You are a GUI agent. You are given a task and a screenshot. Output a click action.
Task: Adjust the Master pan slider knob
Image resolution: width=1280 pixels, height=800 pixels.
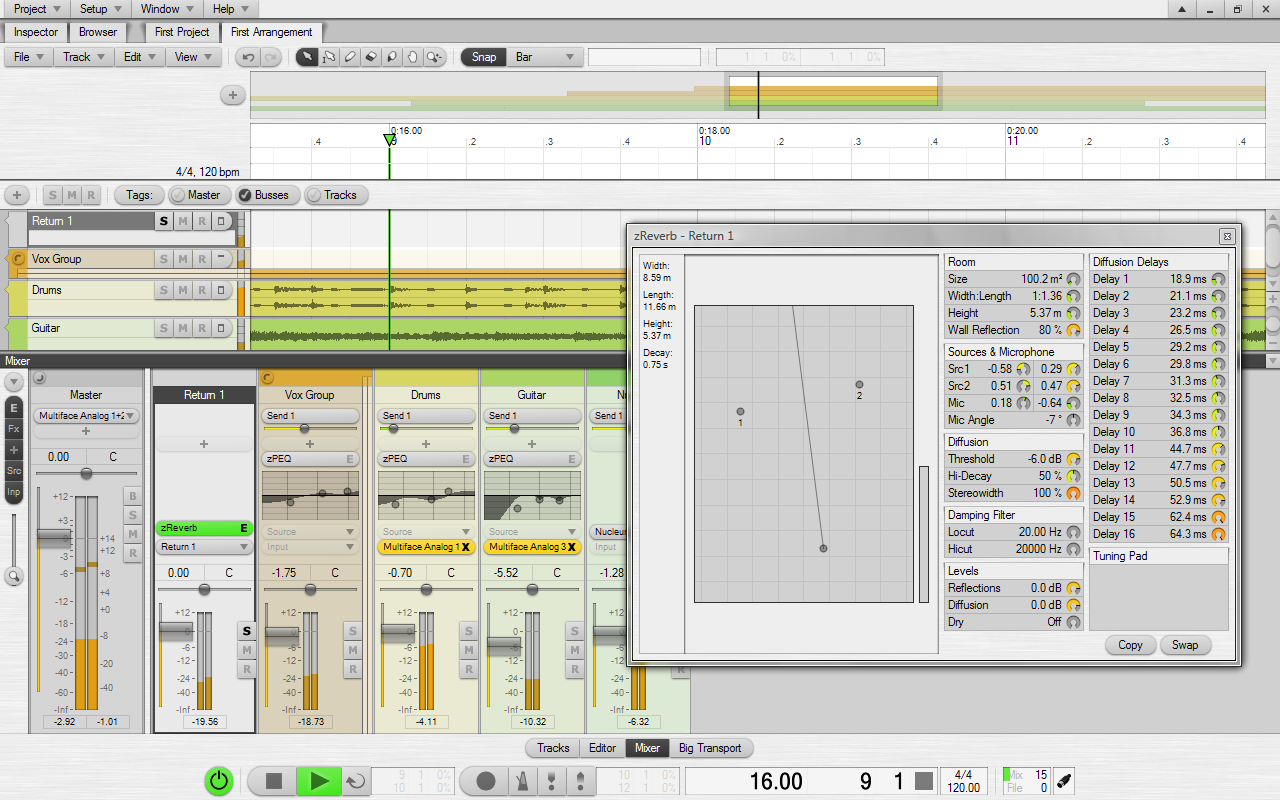coord(86,473)
